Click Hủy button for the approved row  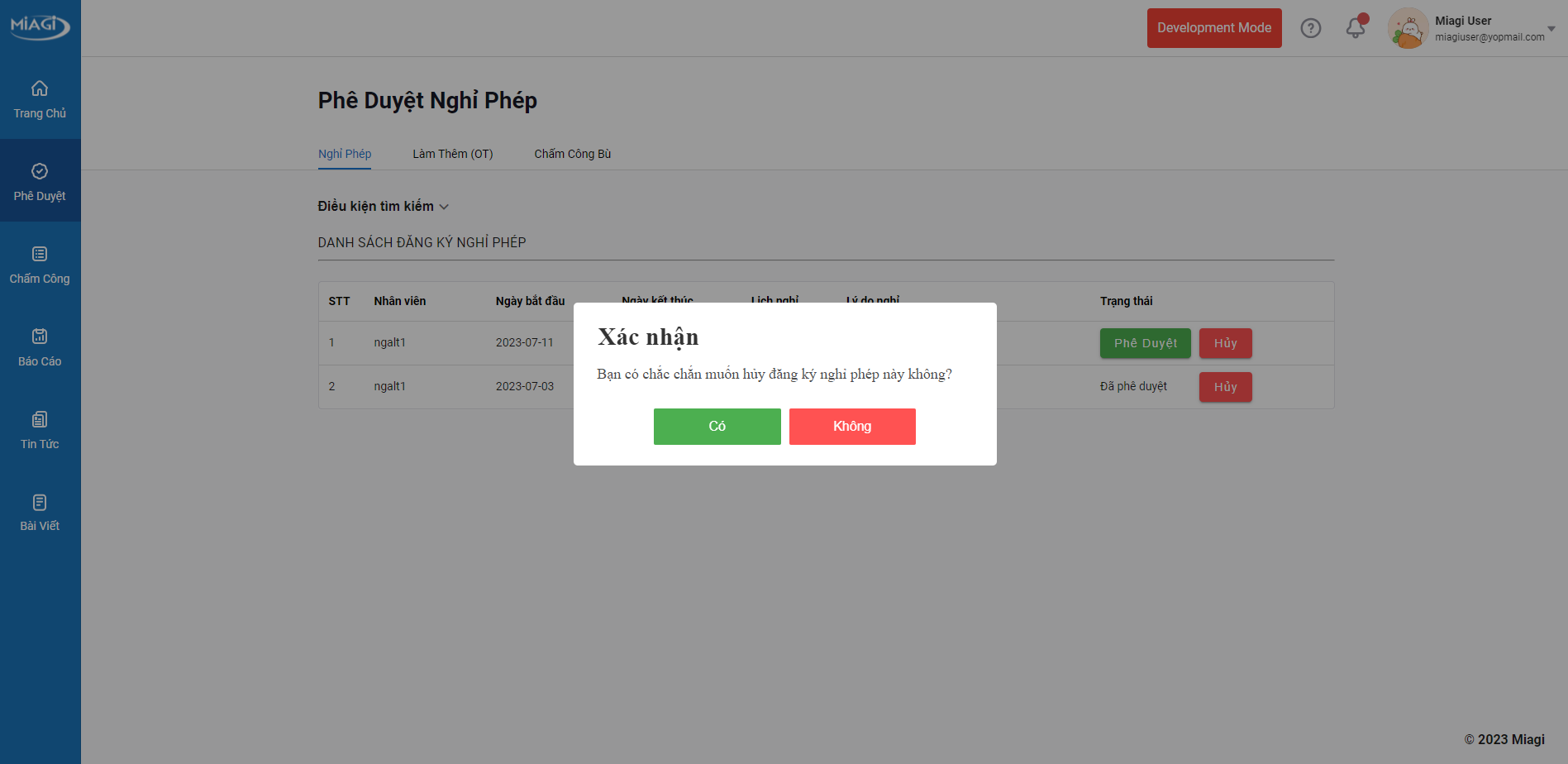(1225, 387)
